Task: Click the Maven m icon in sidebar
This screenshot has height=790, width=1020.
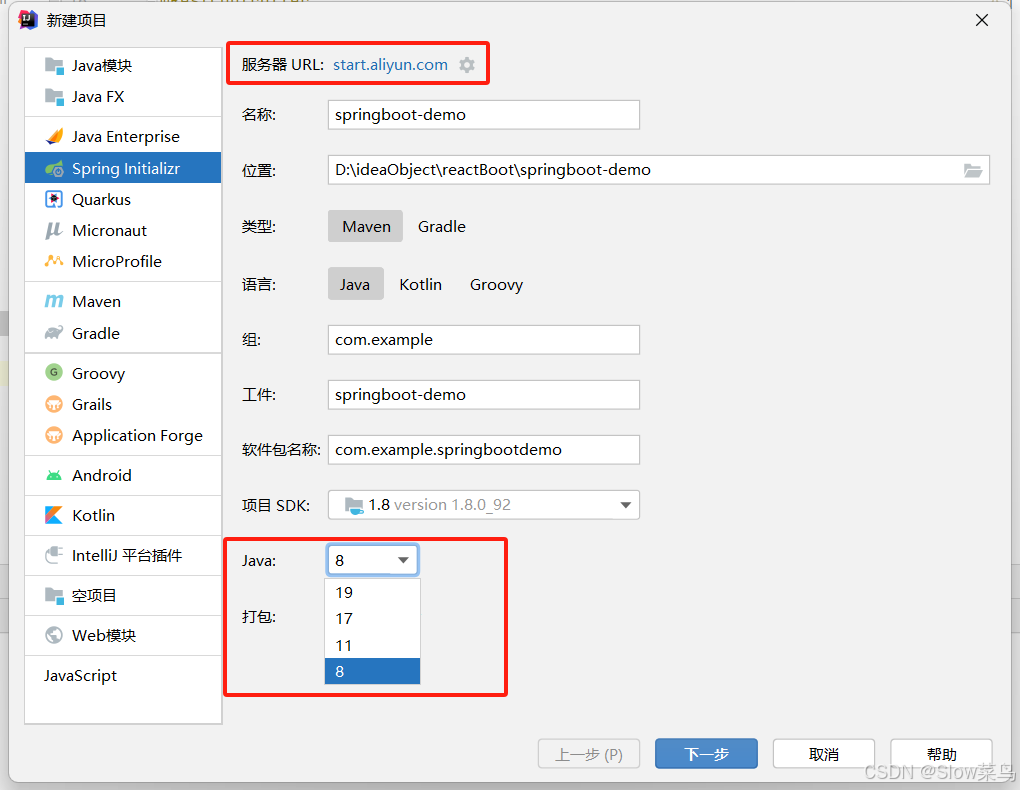Action: point(54,301)
